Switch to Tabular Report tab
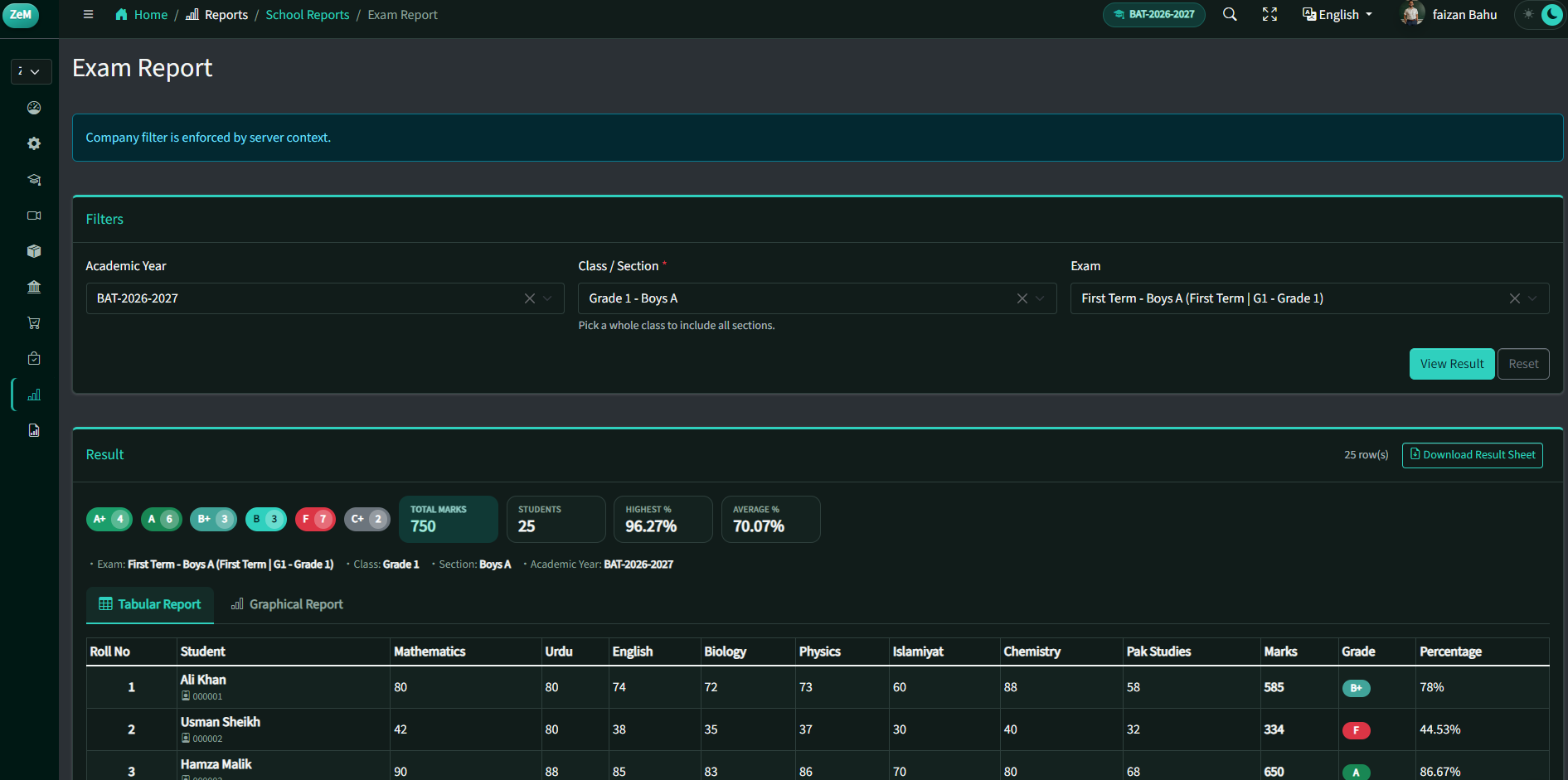 point(150,604)
